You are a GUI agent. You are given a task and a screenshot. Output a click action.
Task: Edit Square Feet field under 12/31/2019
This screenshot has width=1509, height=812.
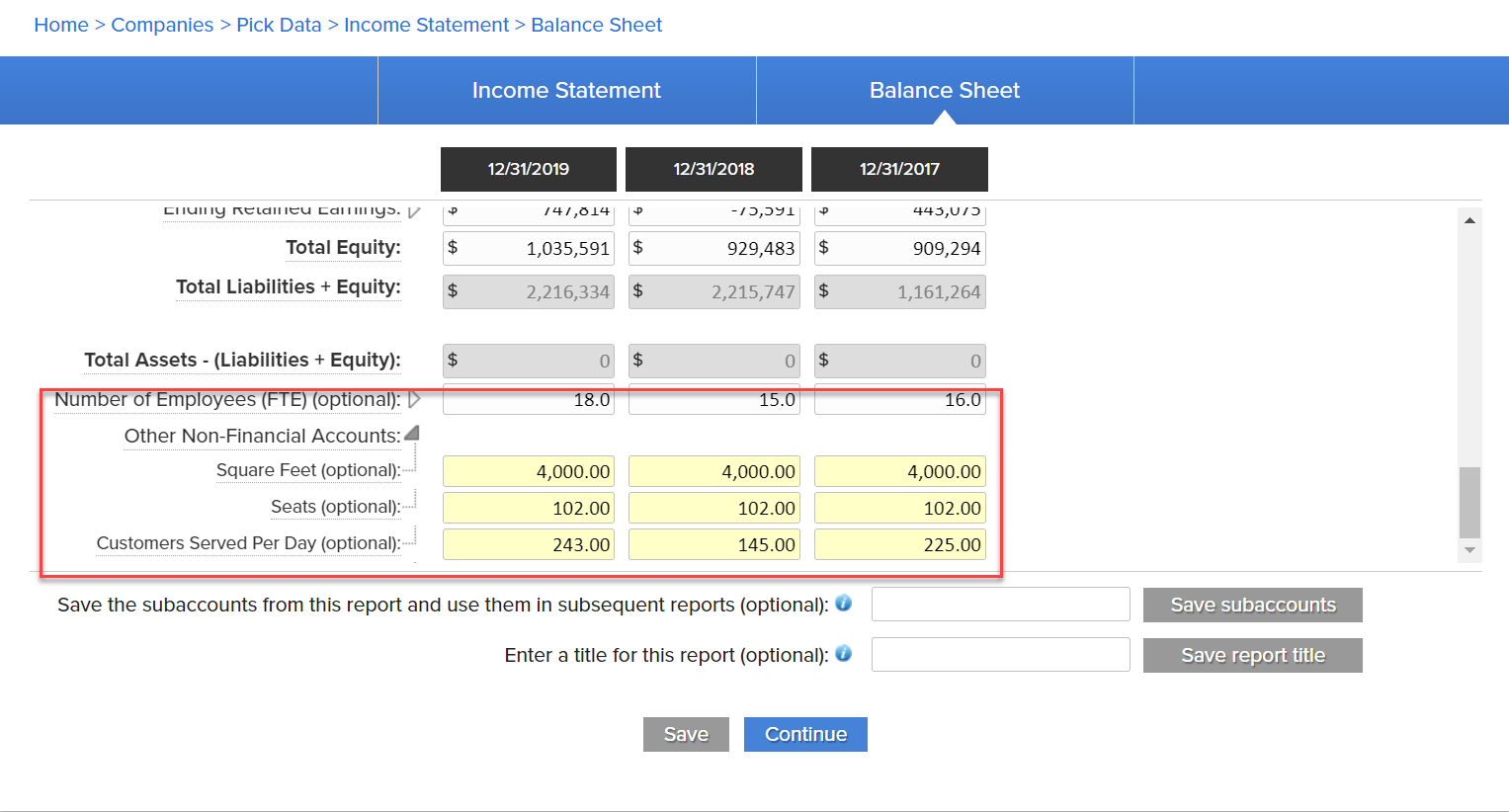point(529,471)
